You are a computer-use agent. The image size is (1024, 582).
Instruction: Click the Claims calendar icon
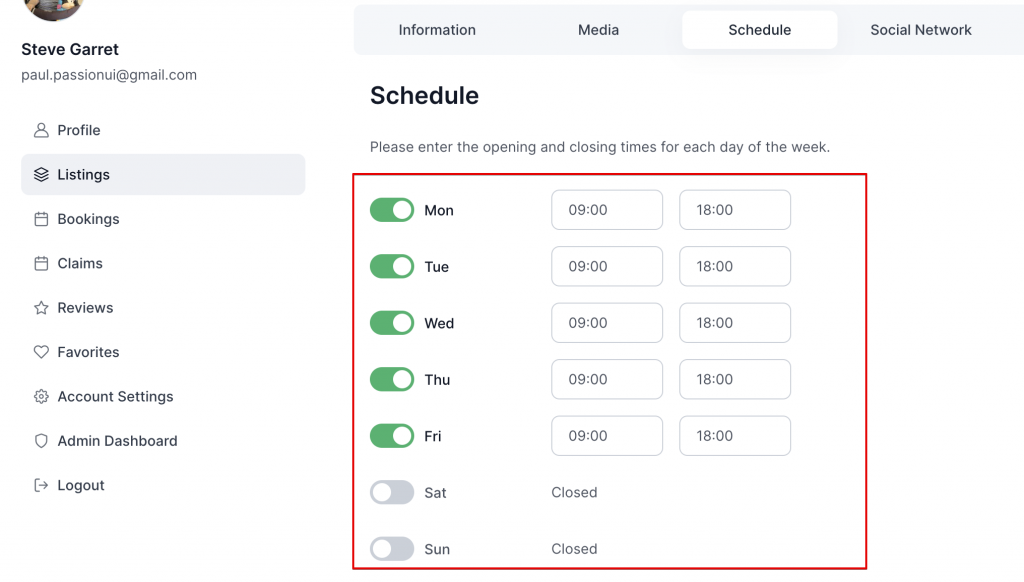click(41, 263)
